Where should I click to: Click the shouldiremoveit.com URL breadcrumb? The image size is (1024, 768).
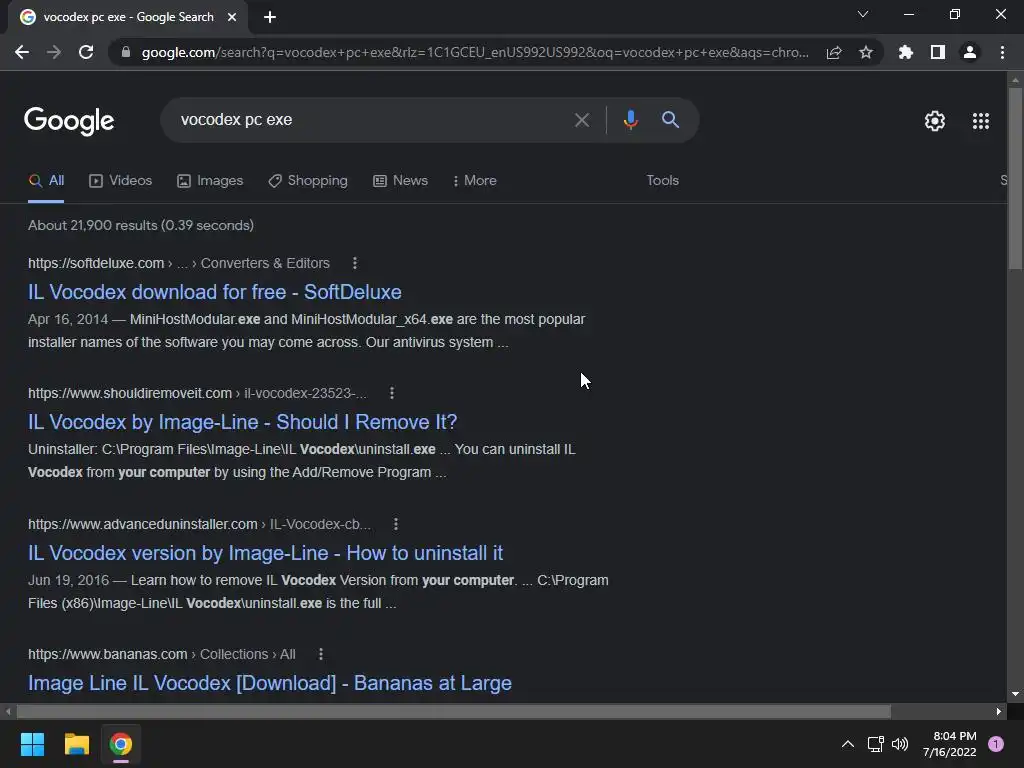click(197, 393)
